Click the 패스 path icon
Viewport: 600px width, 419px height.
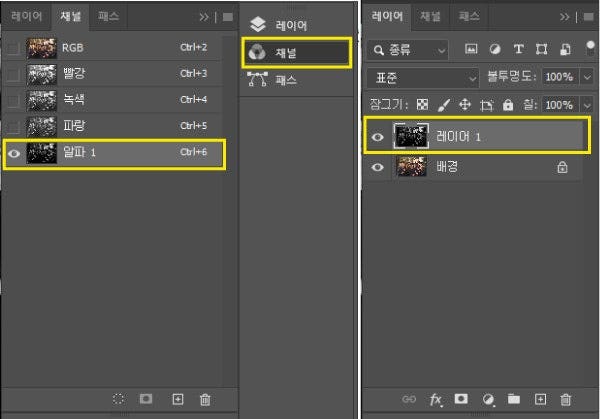click(x=257, y=79)
